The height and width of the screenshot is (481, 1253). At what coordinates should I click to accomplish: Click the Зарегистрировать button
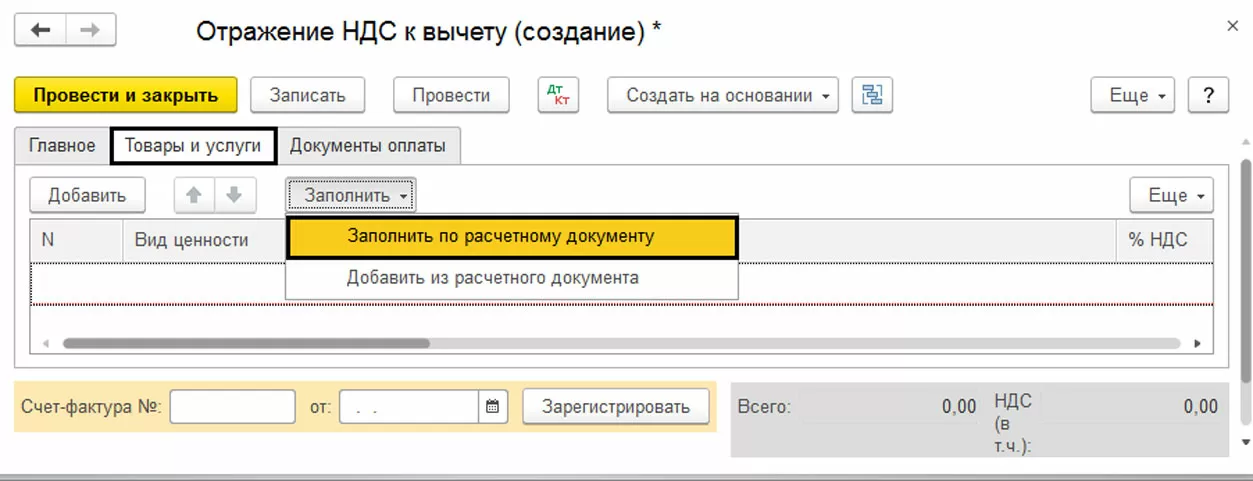[616, 407]
